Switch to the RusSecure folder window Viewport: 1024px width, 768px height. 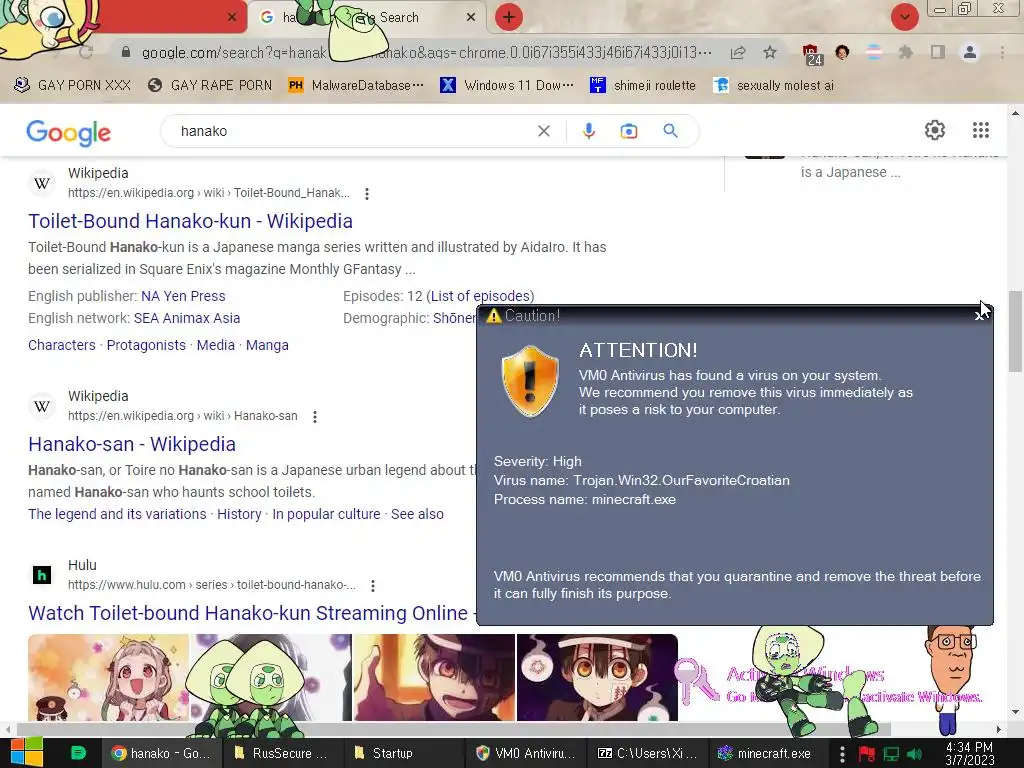tap(281, 754)
